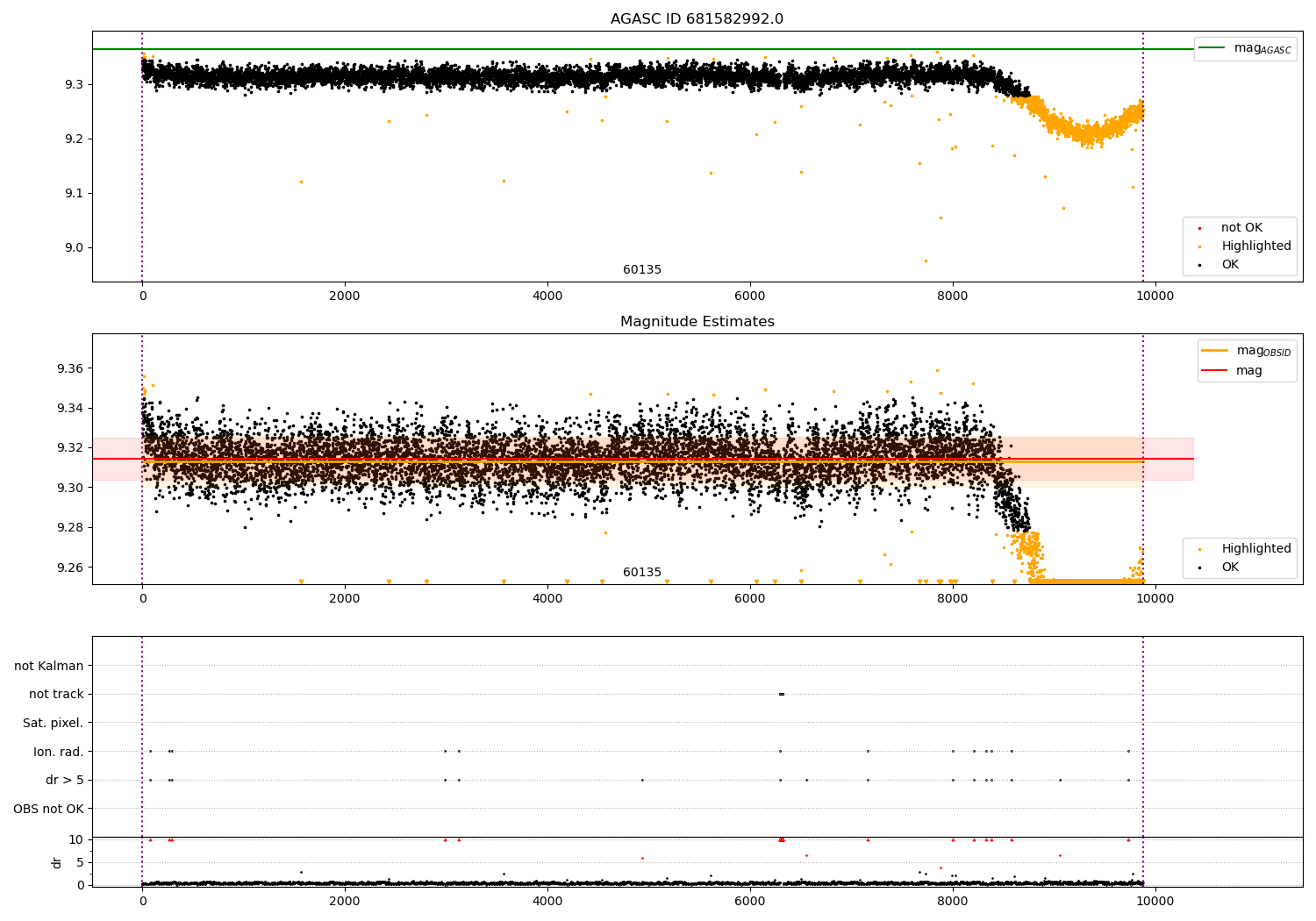Select 'OK' entry in top plot legend

click(1230, 265)
